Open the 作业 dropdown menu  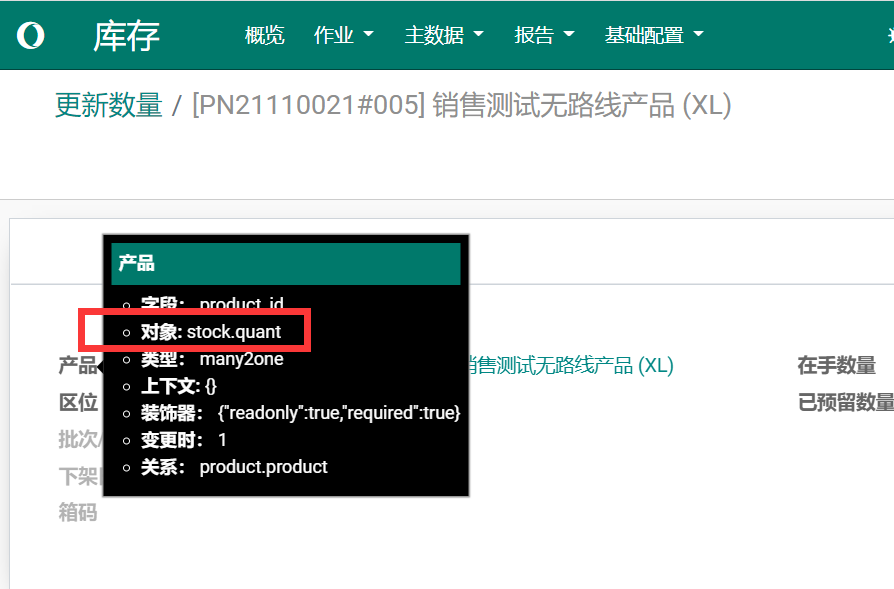343,35
